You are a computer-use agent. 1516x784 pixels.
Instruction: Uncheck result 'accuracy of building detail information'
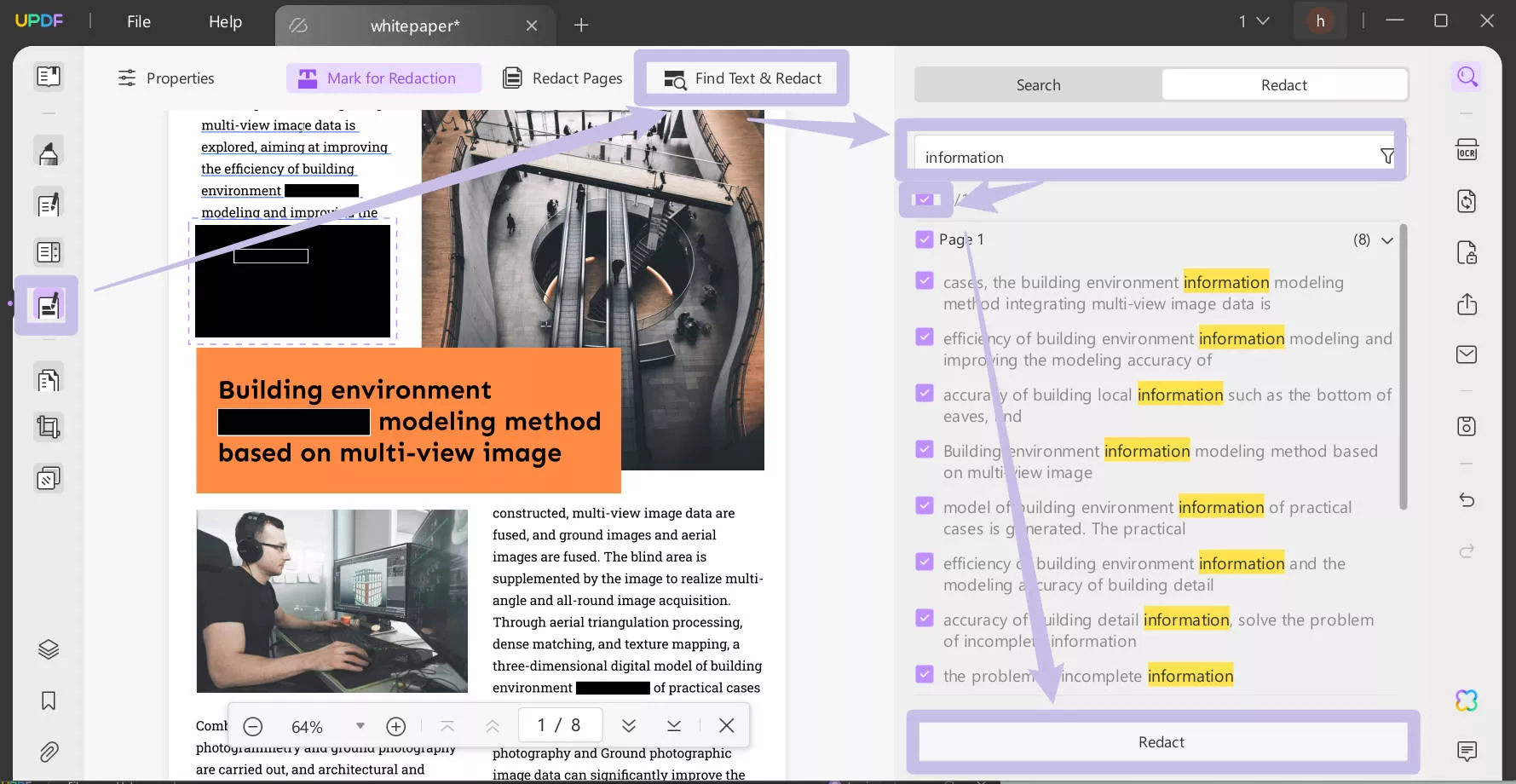[925, 618]
